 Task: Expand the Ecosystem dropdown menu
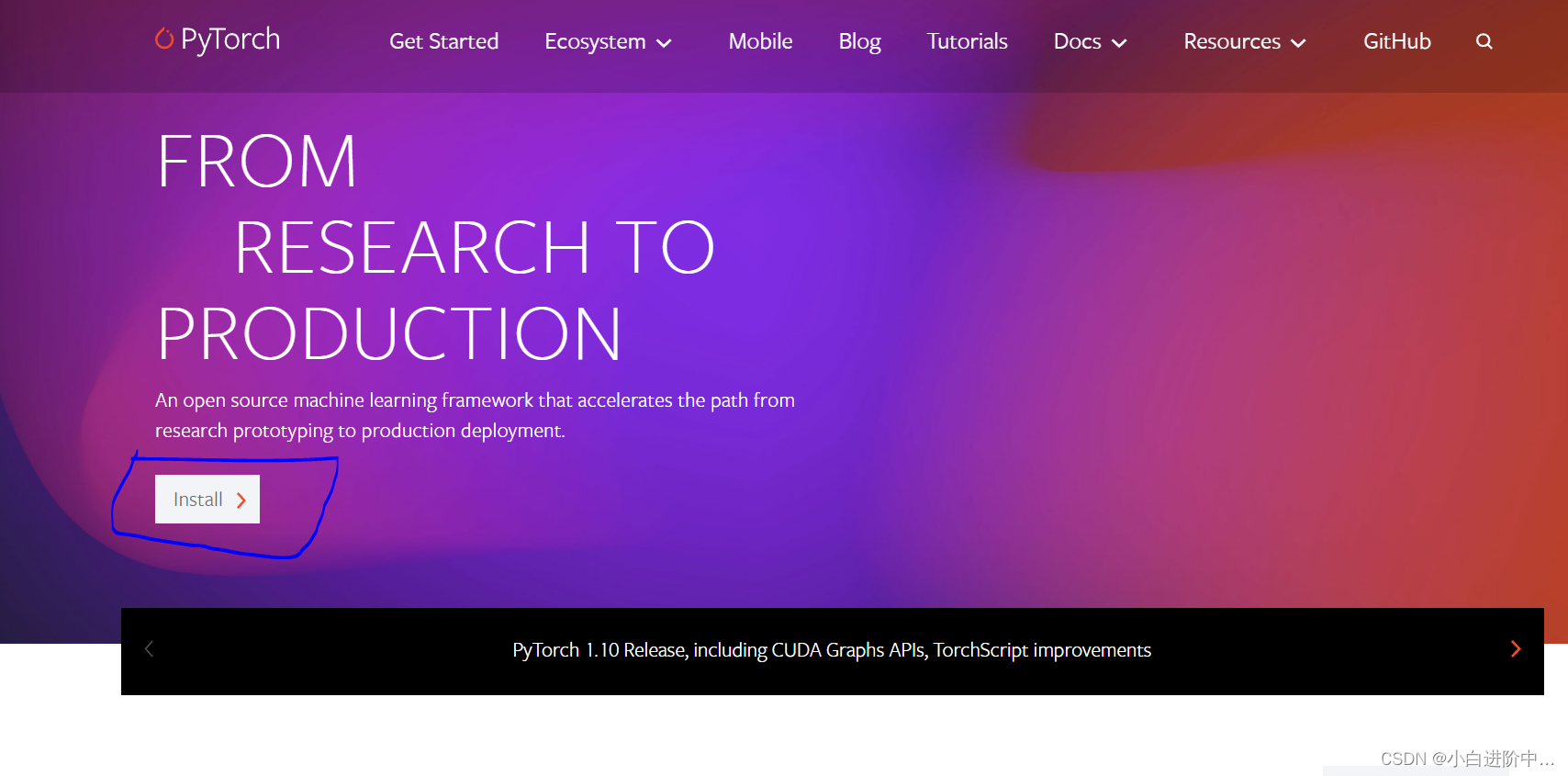[609, 41]
